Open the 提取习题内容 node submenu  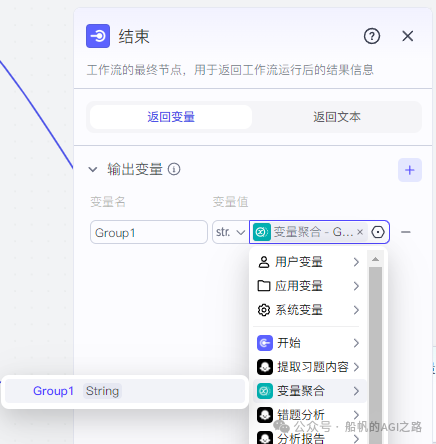309,367
